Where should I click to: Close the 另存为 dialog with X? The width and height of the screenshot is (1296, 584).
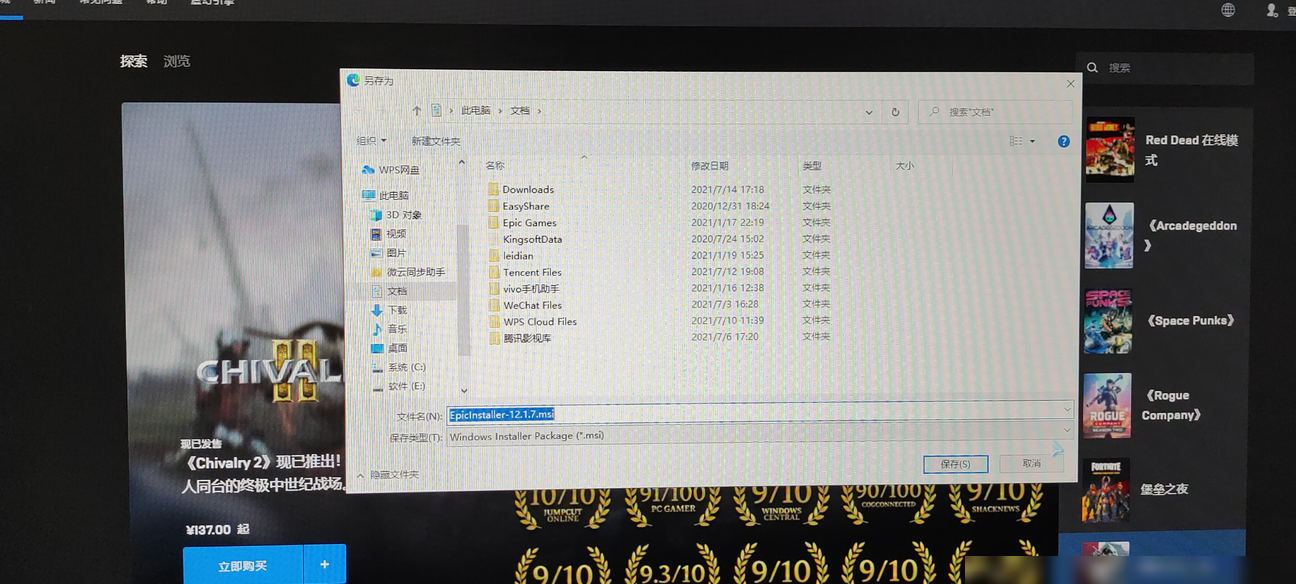click(1070, 83)
